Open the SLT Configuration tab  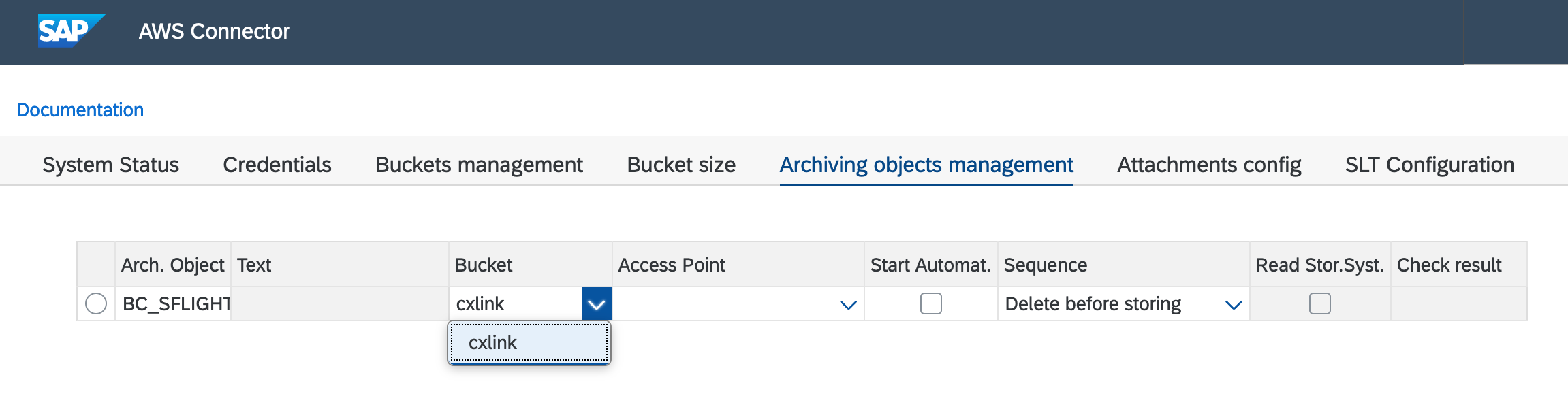coord(1428,165)
